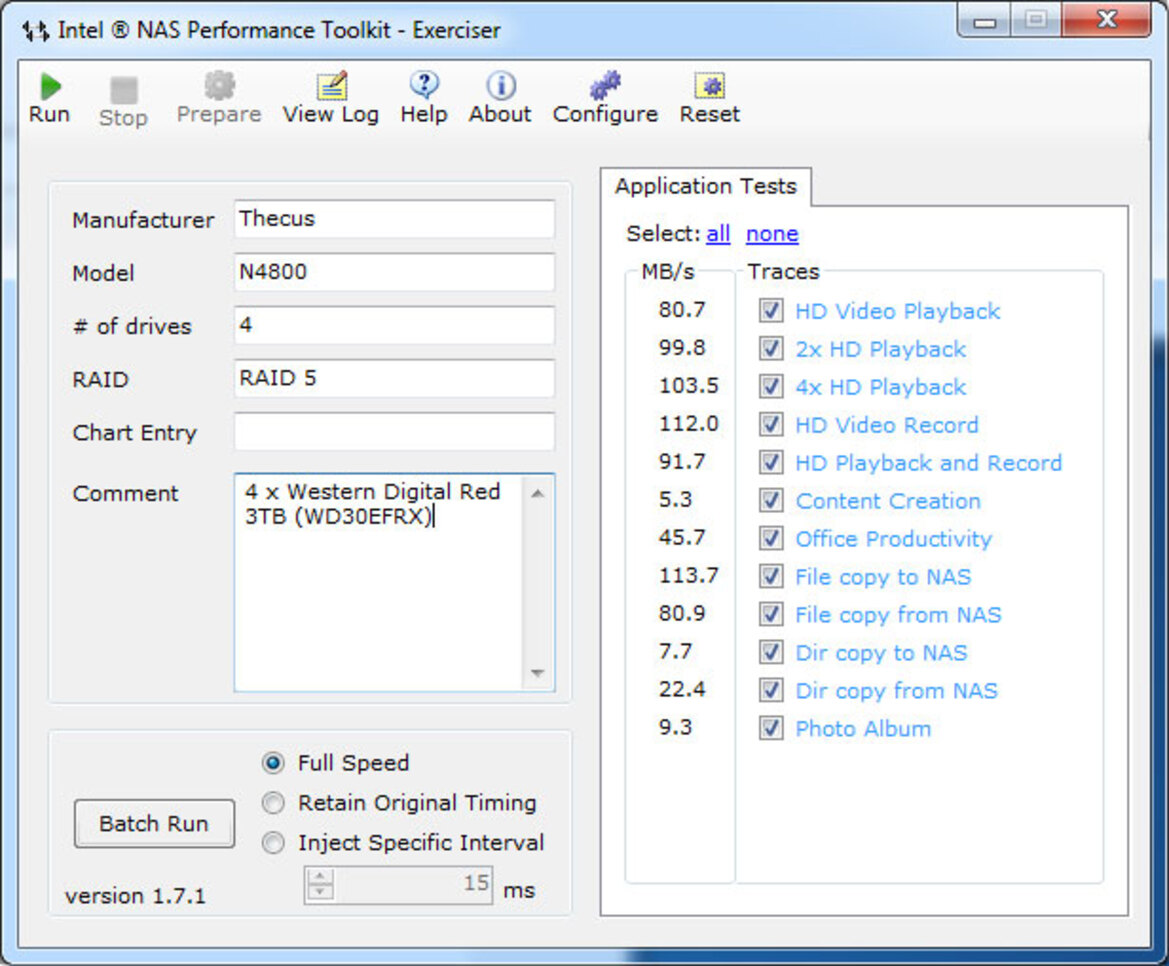The height and width of the screenshot is (966, 1169).
Task: Toggle File copy from NAS checkbox
Action: (x=771, y=614)
